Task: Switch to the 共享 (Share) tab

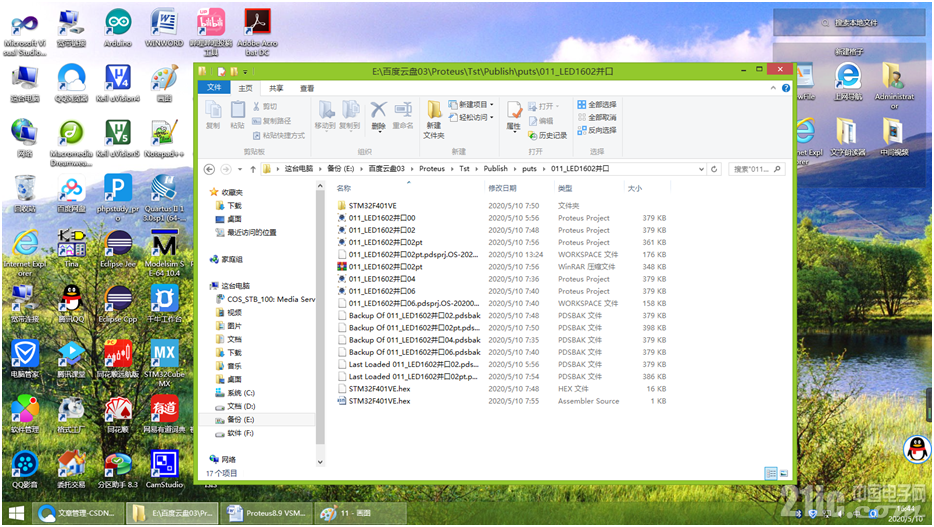Action: pyautogui.click(x=276, y=88)
